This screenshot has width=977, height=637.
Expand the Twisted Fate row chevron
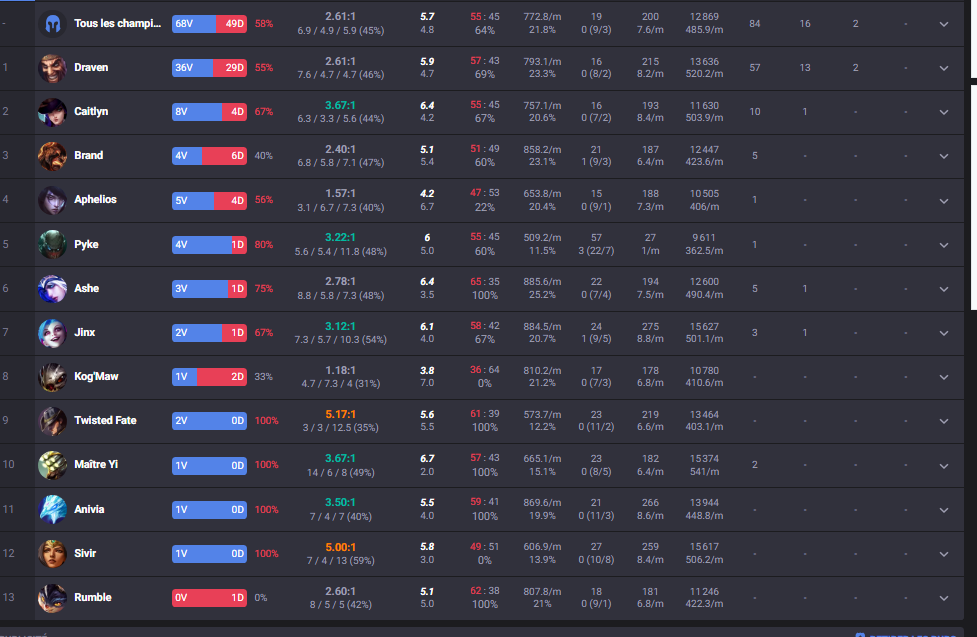(x=944, y=421)
